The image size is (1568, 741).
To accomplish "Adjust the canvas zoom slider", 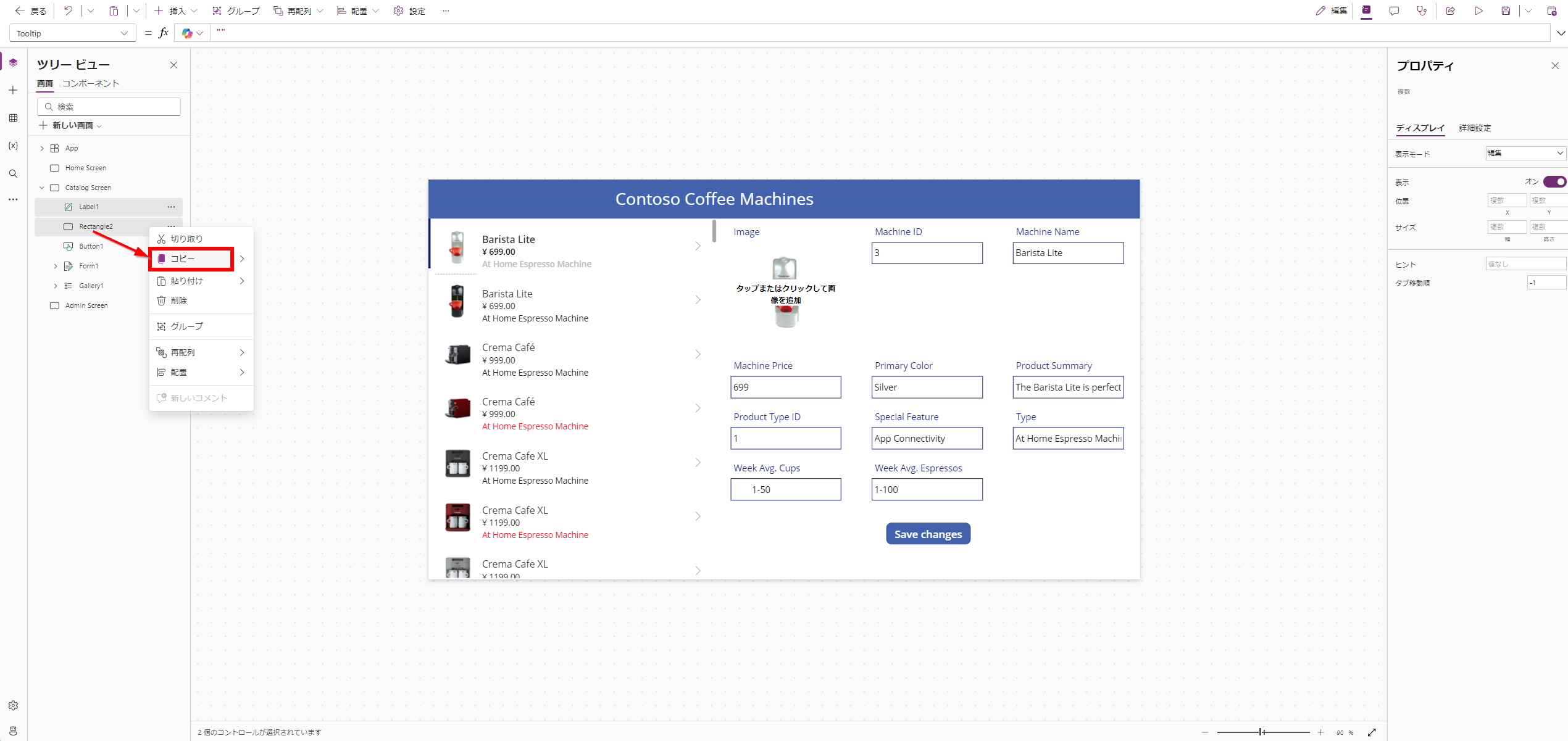I will pyautogui.click(x=1262, y=732).
